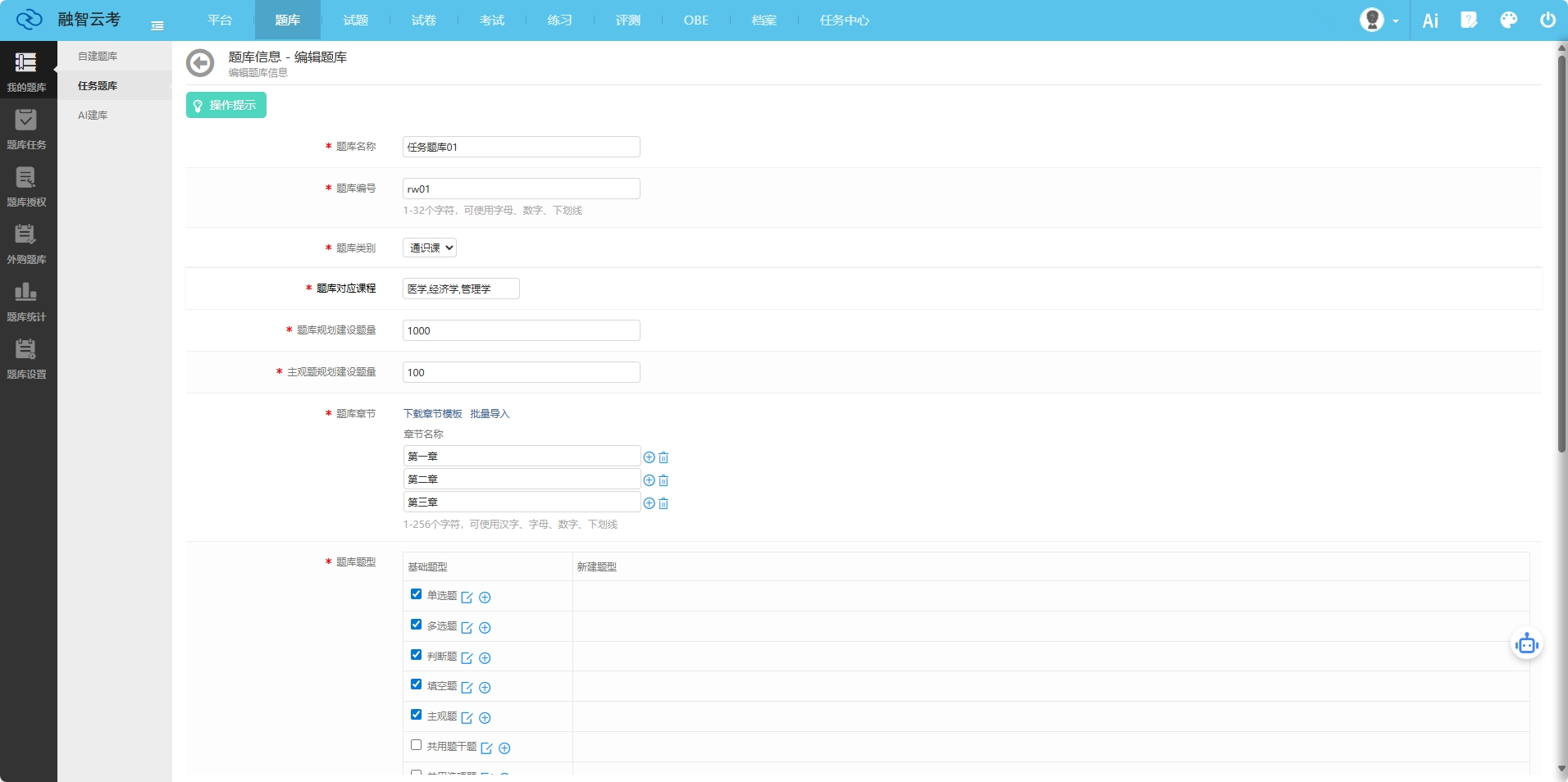1568x782 pixels.
Task: Select AI建库 in the sidebar
Action: click(x=93, y=116)
